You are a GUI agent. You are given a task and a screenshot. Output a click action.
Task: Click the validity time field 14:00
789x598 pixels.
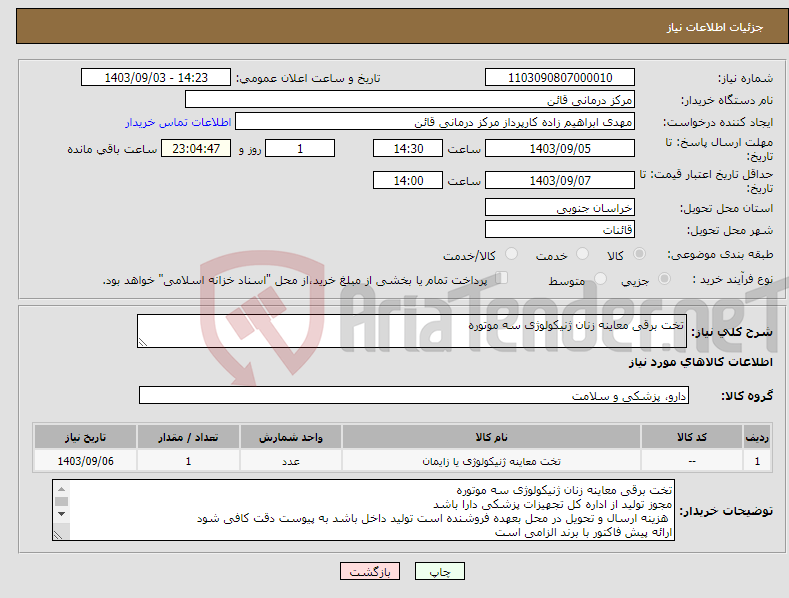pyautogui.click(x=408, y=180)
